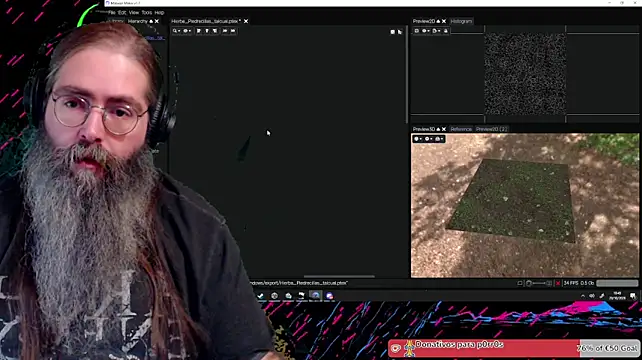The image size is (642, 360).
Task: Undock the Preview2D panel
Action: (438, 21)
